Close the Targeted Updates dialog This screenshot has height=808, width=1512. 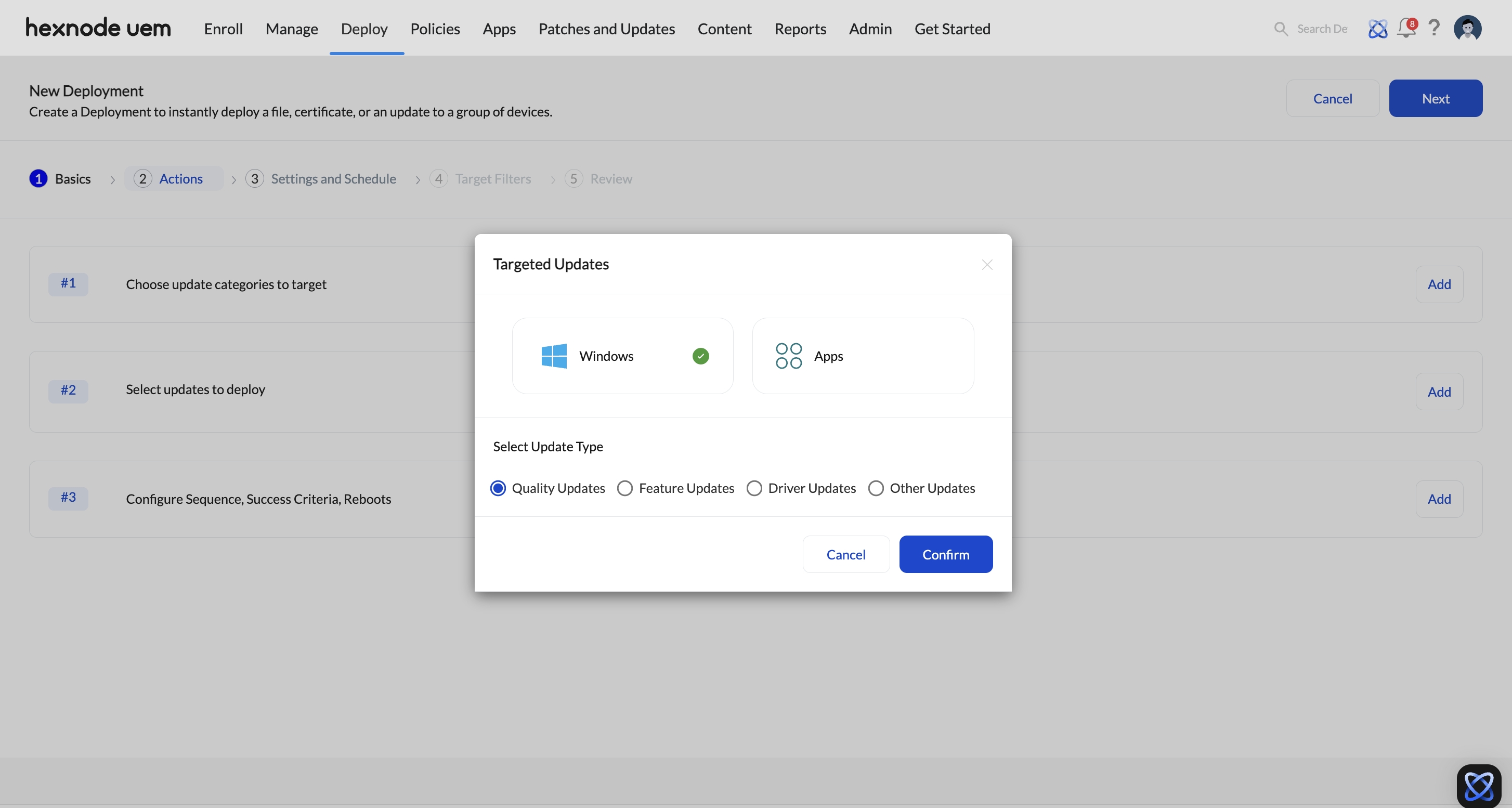click(x=987, y=265)
